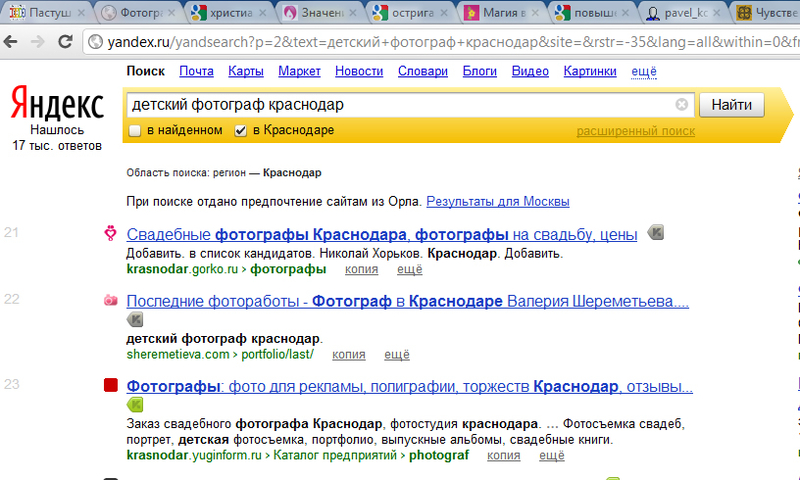Open the "расширенный поиск" advanced search link

click(635, 131)
